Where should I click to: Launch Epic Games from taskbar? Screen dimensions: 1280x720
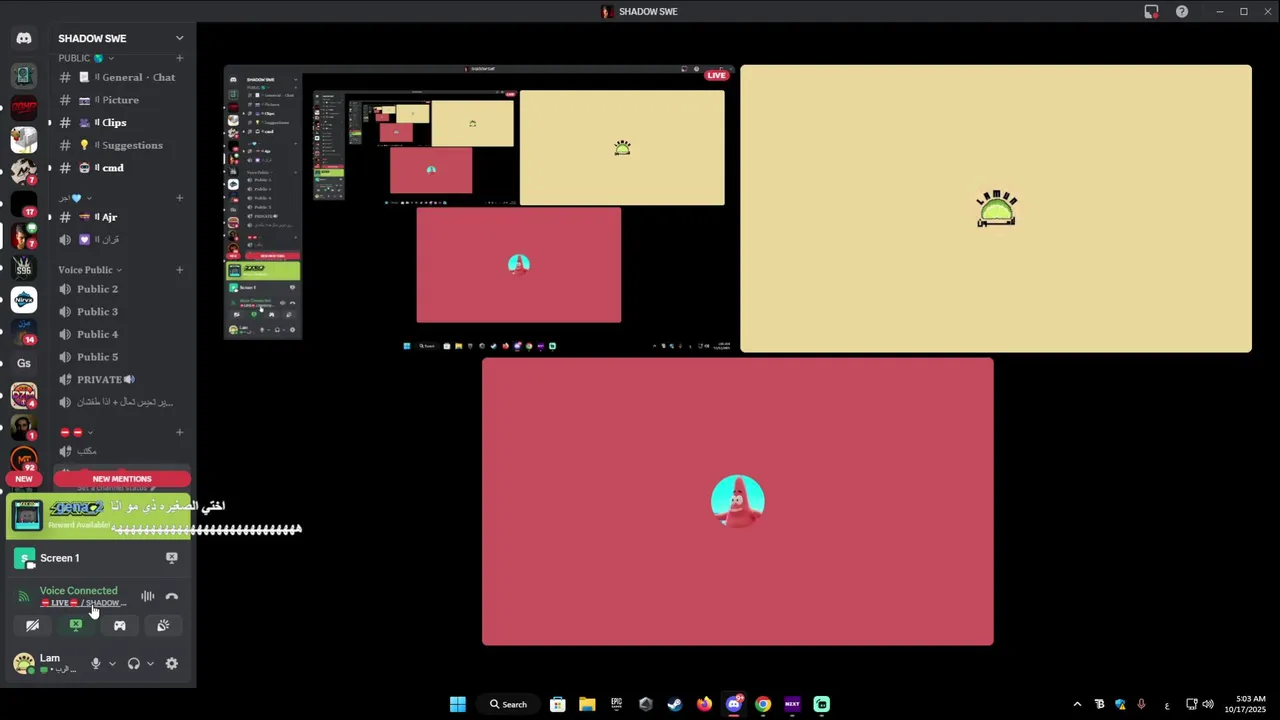(x=617, y=704)
